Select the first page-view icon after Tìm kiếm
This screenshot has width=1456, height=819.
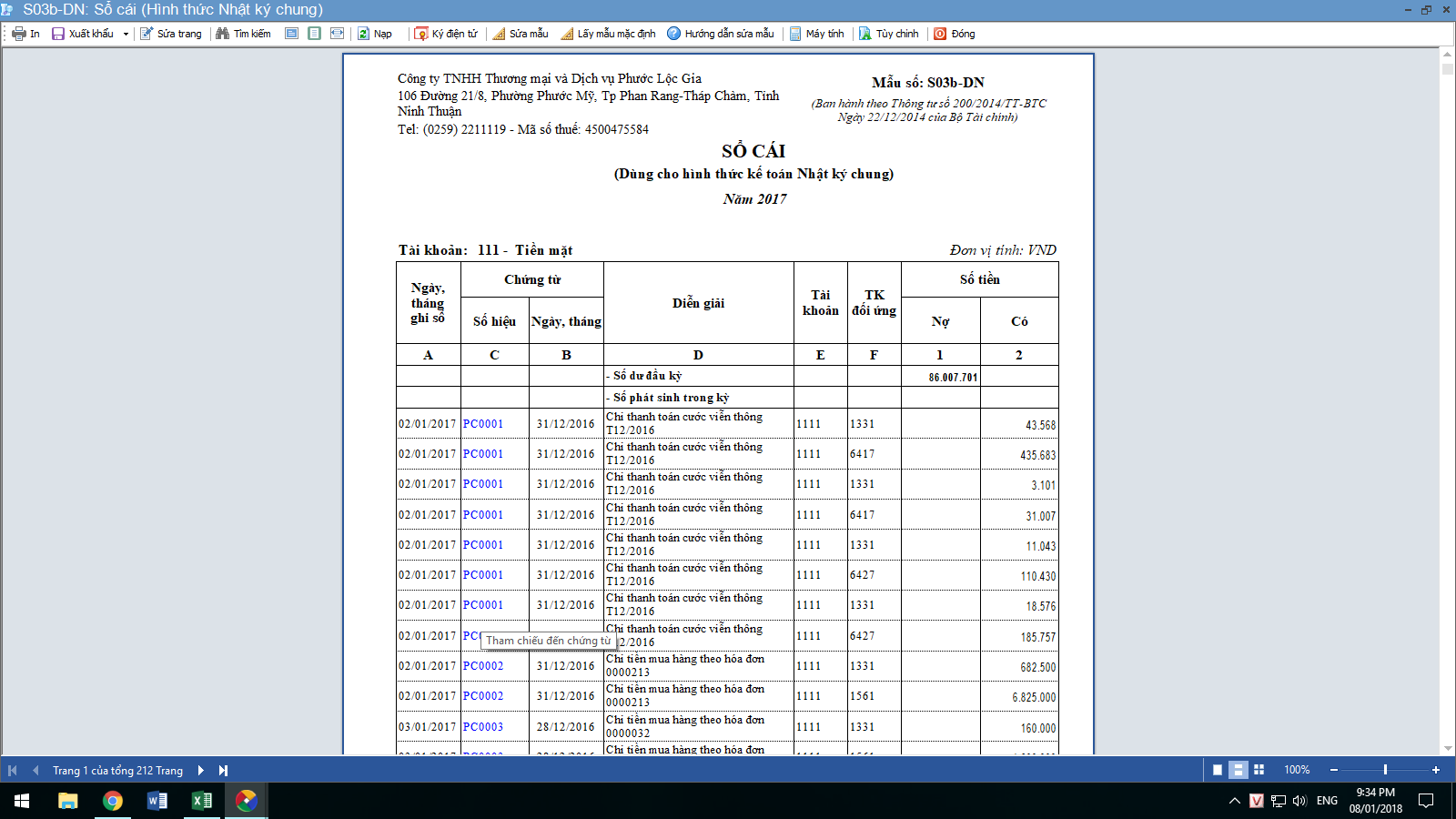[291, 34]
